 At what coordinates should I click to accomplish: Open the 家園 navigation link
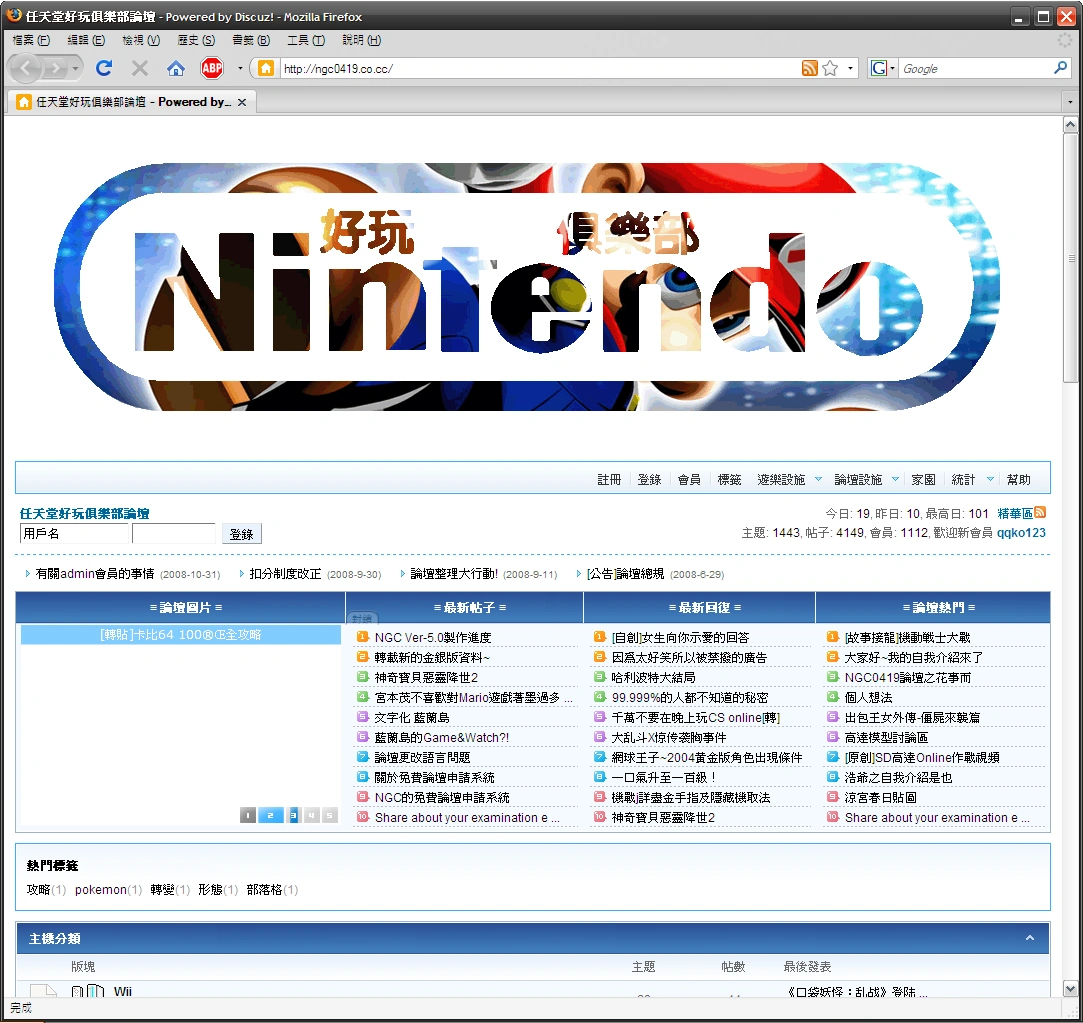pos(923,479)
